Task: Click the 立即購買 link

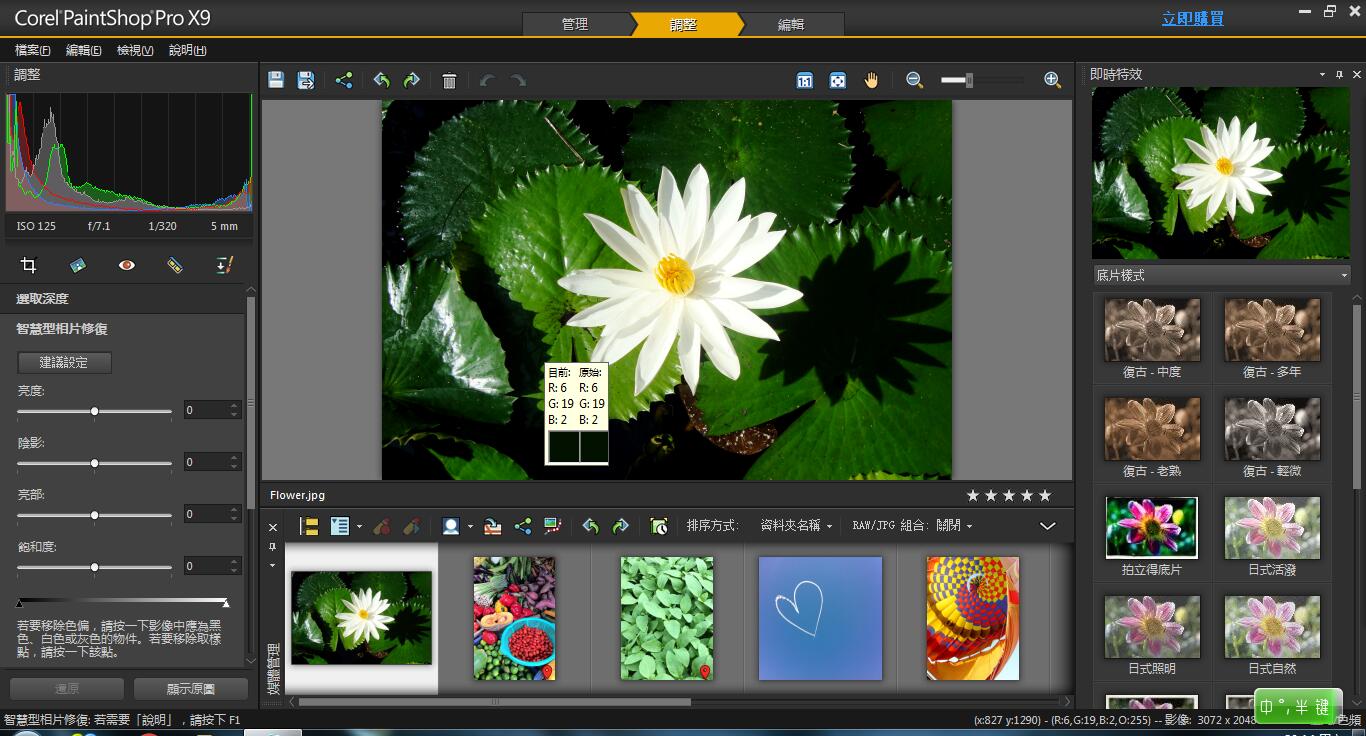Action: (1193, 19)
